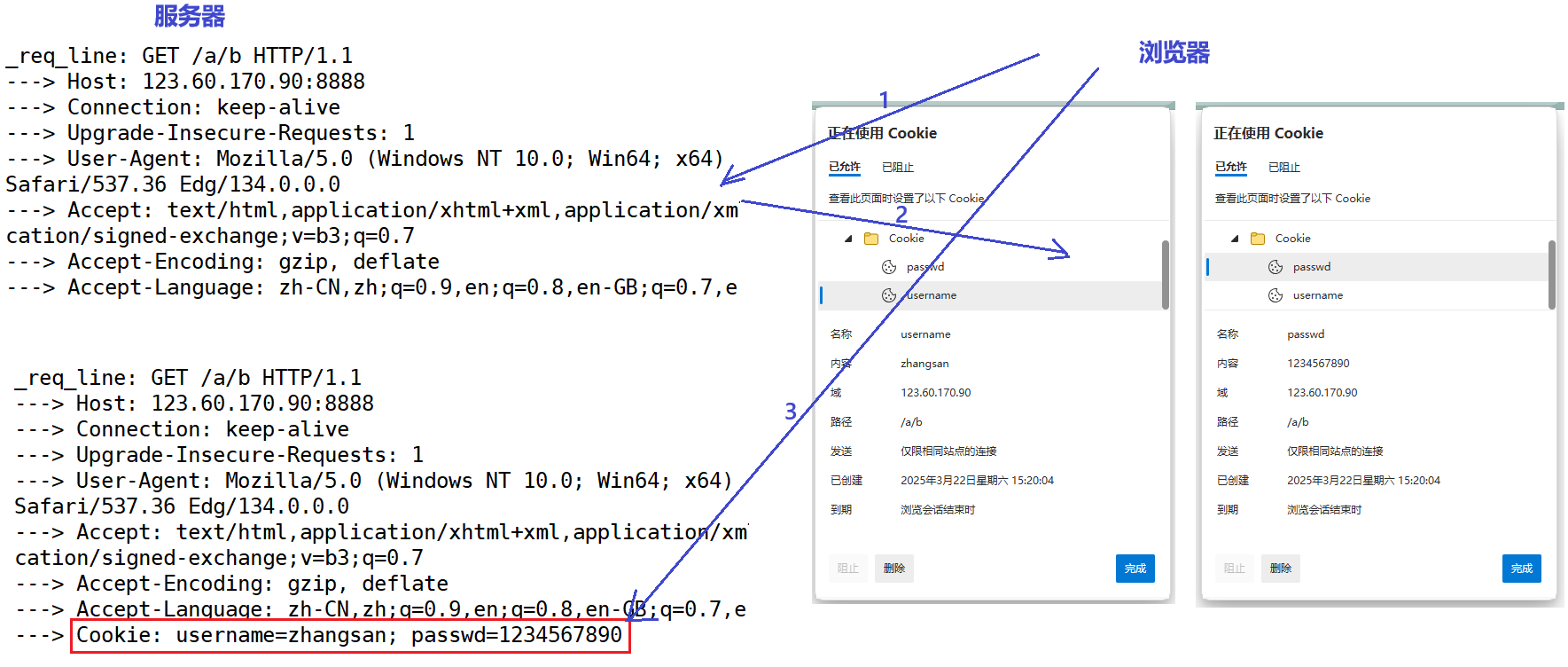Click content value 1234567890 in right dialog

(x=1318, y=364)
